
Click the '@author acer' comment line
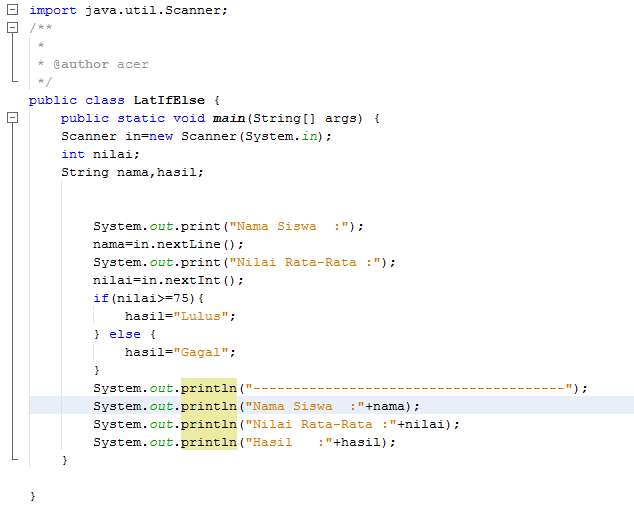(93, 64)
